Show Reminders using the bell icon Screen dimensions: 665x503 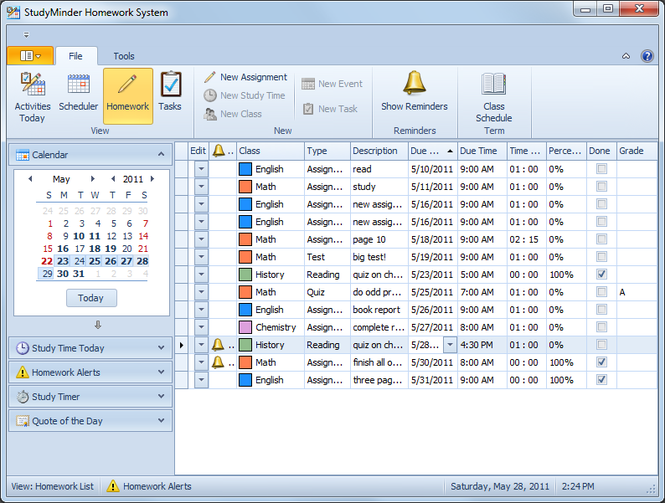click(414, 83)
